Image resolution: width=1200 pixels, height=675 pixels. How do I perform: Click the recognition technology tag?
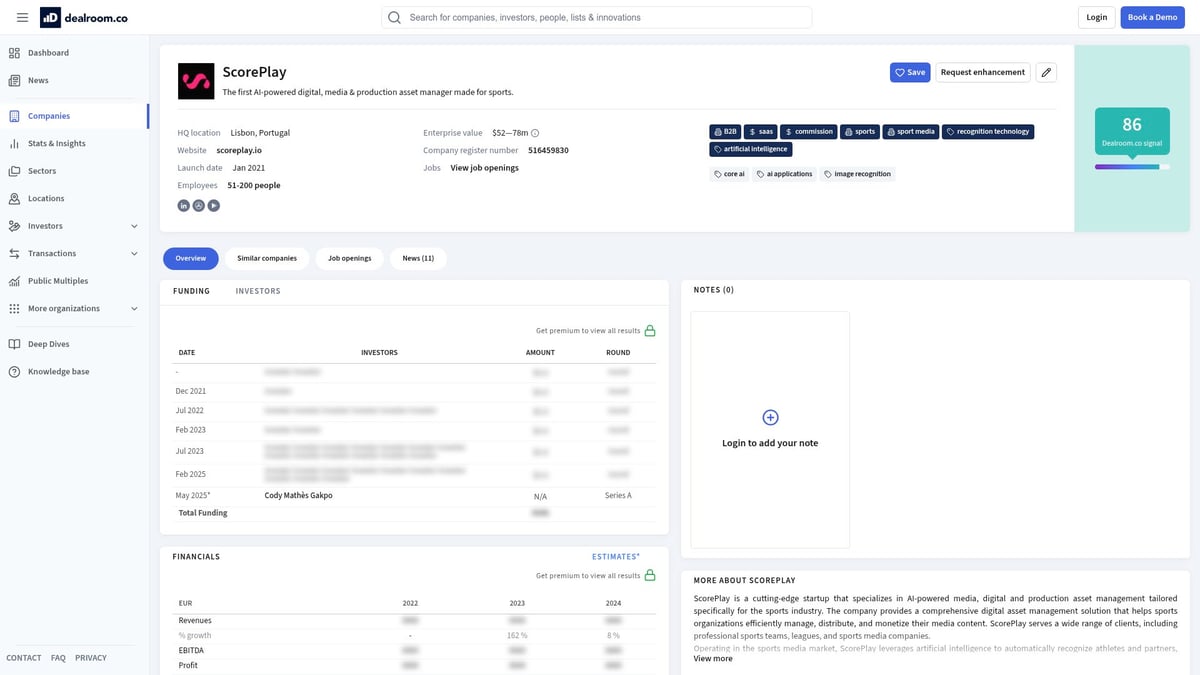(x=988, y=131)
